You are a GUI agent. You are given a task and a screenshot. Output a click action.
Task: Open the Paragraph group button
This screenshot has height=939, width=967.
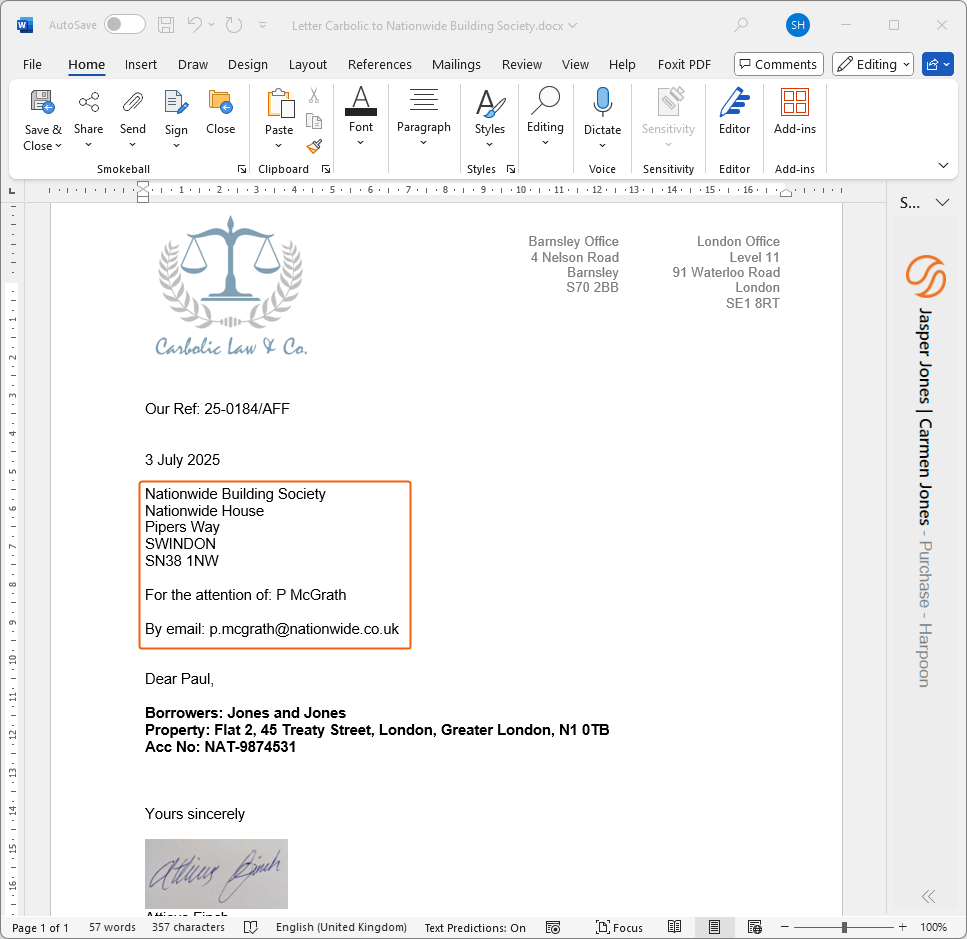pos(424,117)
